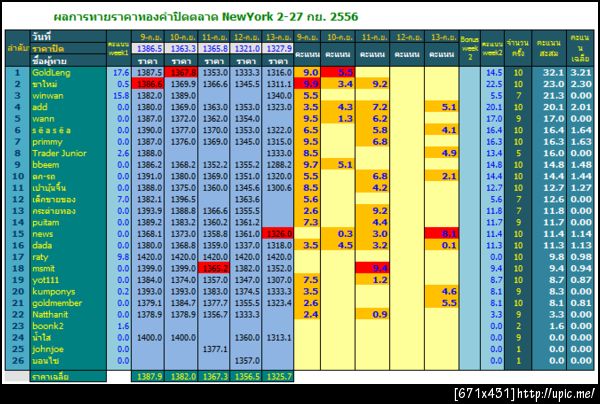Click closing price cell 1363.3

point(181,49)
